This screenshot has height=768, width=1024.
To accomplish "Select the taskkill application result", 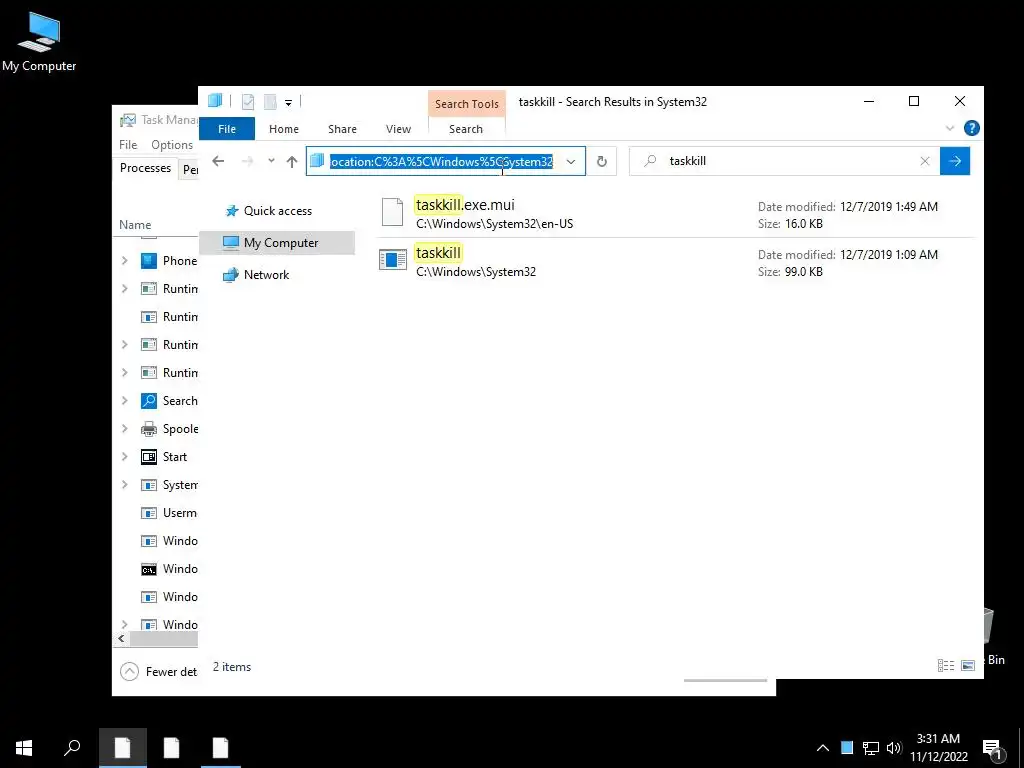I will tap(677, 262).
